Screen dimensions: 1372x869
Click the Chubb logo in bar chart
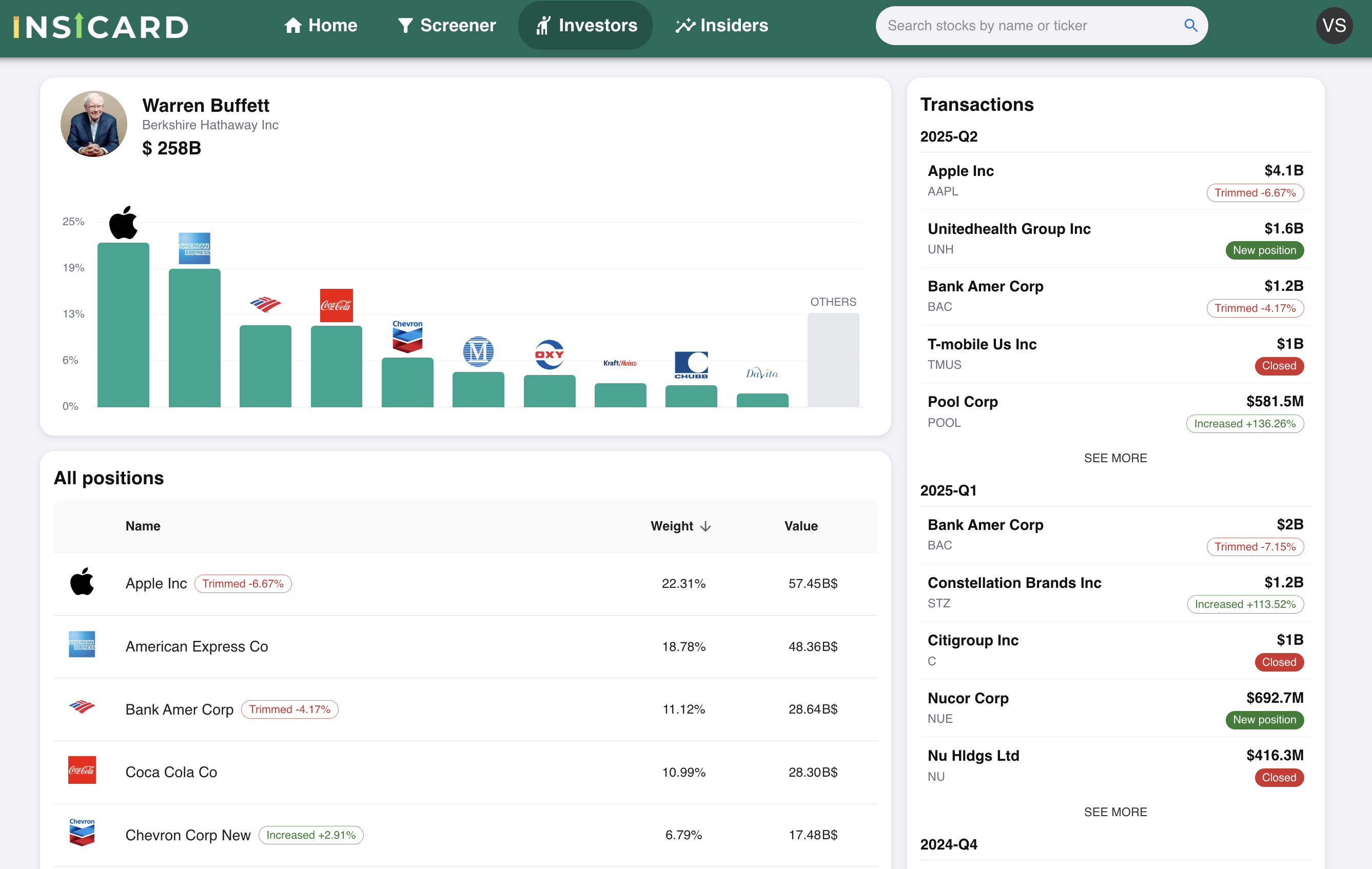(691, 365)
